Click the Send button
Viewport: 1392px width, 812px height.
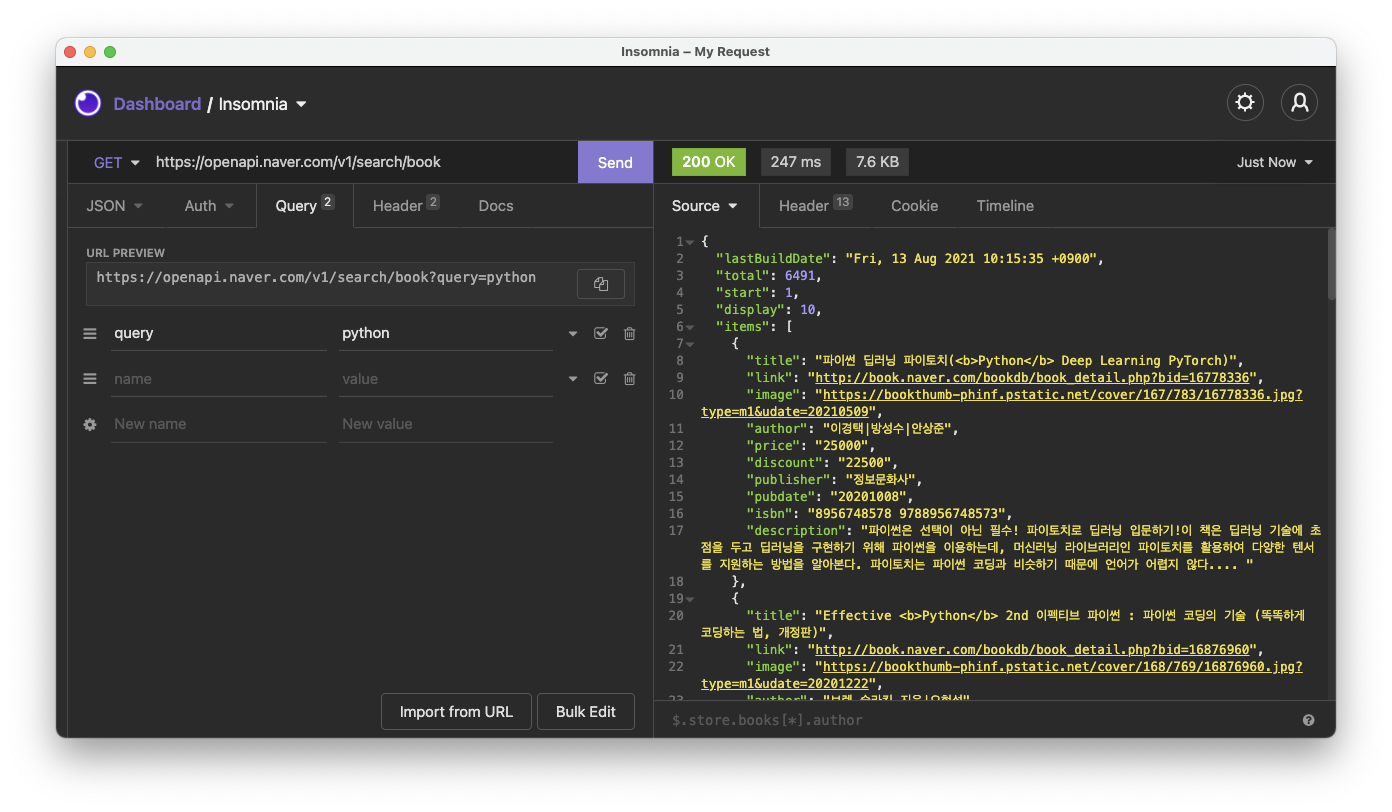(615, 162)
